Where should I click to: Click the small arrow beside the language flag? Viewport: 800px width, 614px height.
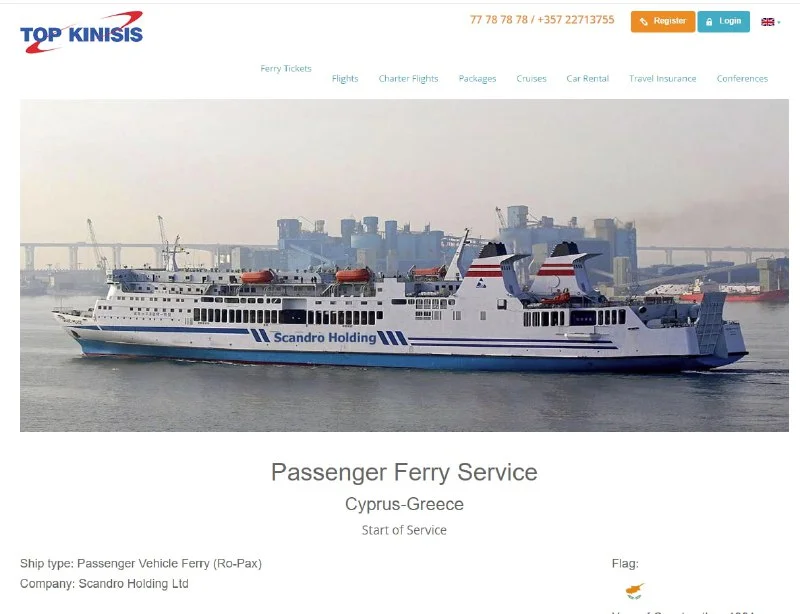pos(779,22)
